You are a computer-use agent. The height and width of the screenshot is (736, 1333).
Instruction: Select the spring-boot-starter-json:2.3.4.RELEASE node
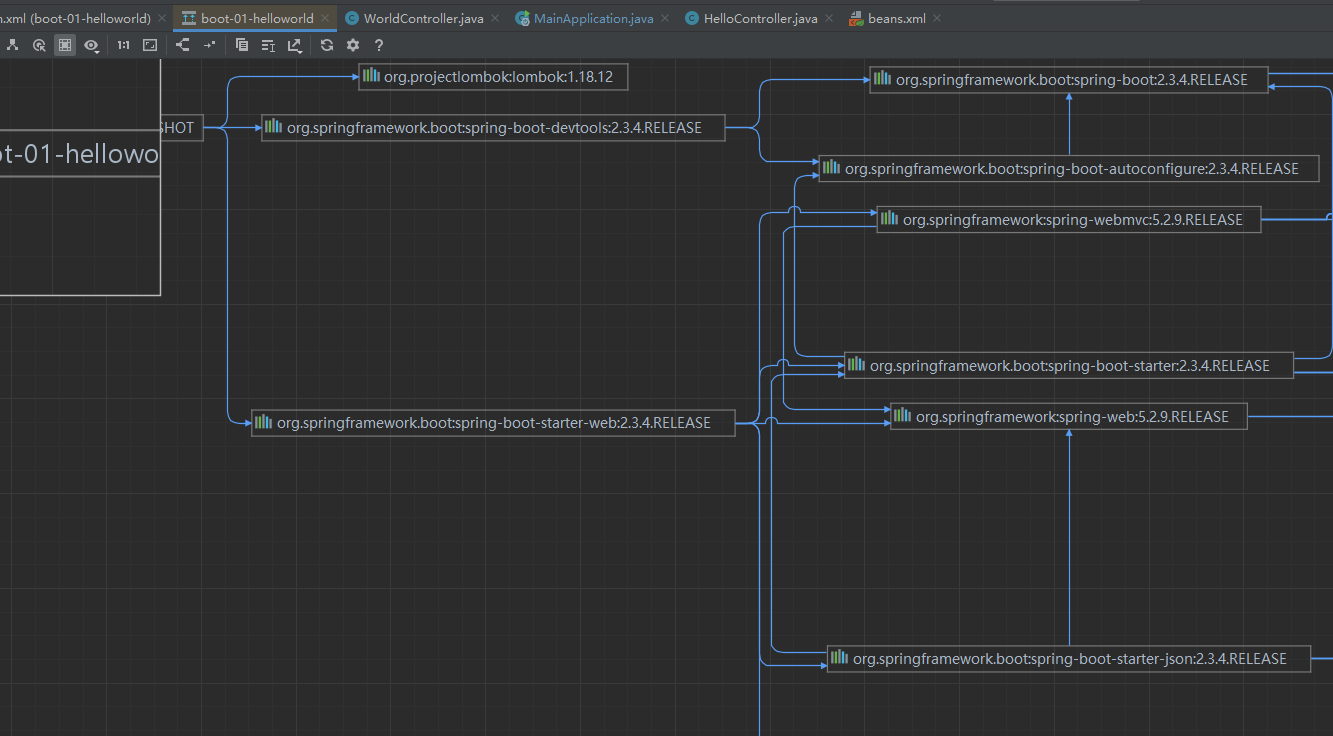pyautogui.click(x=1069, y=659)
